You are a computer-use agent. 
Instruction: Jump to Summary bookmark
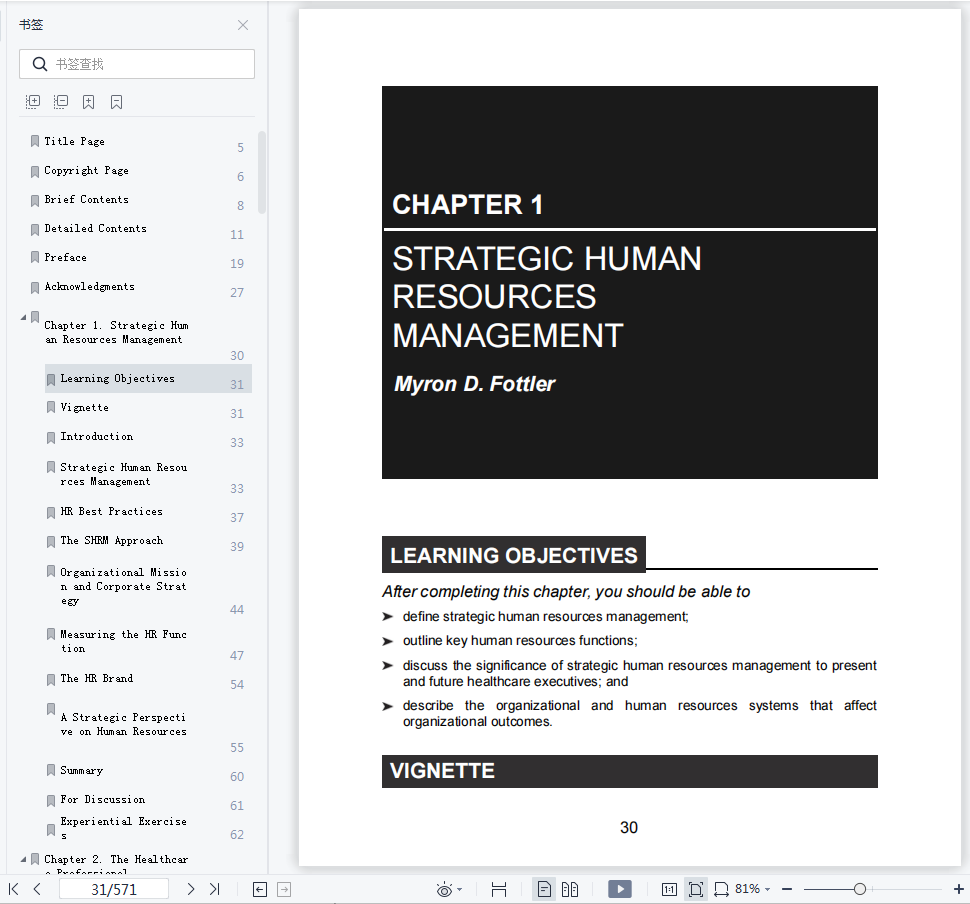click(x=82, y=770)
